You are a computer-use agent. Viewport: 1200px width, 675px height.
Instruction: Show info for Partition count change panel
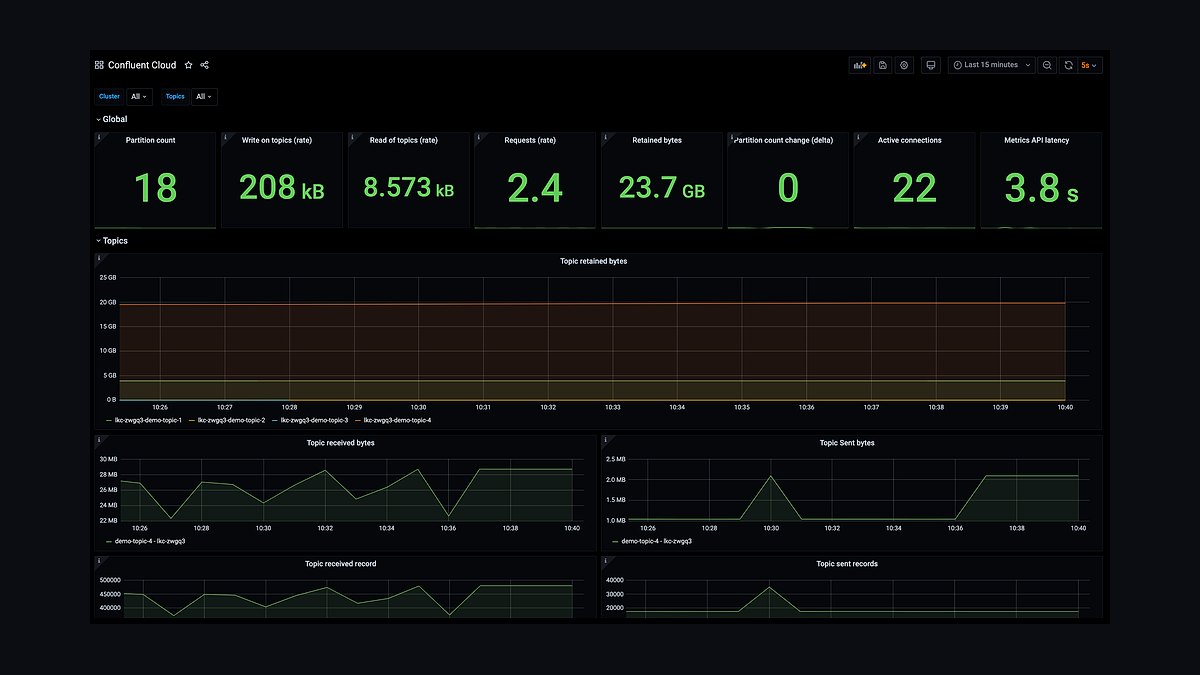731,137
